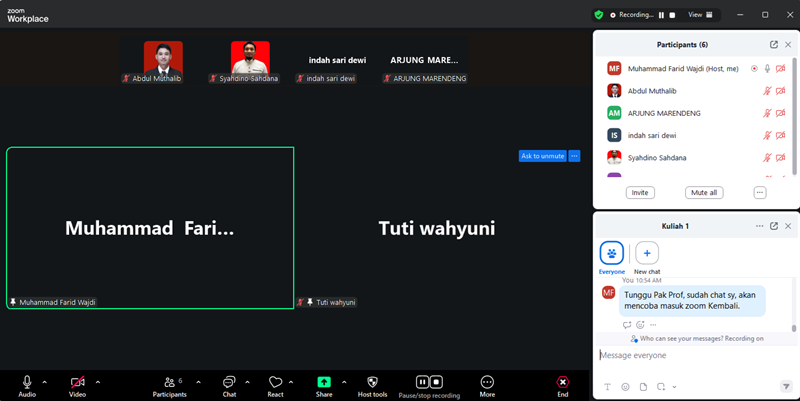
Task: Reply to the Tunggu Pak Prof message
Action: point(627,324)
